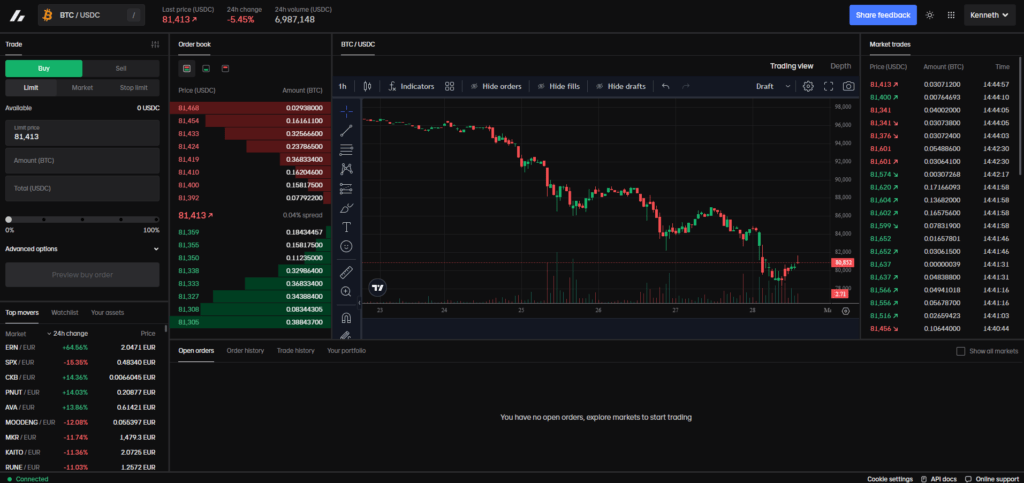Open the API docs link
This screenshot has width=1024, height=483.
pyautogui.click(x=939, y=479)
